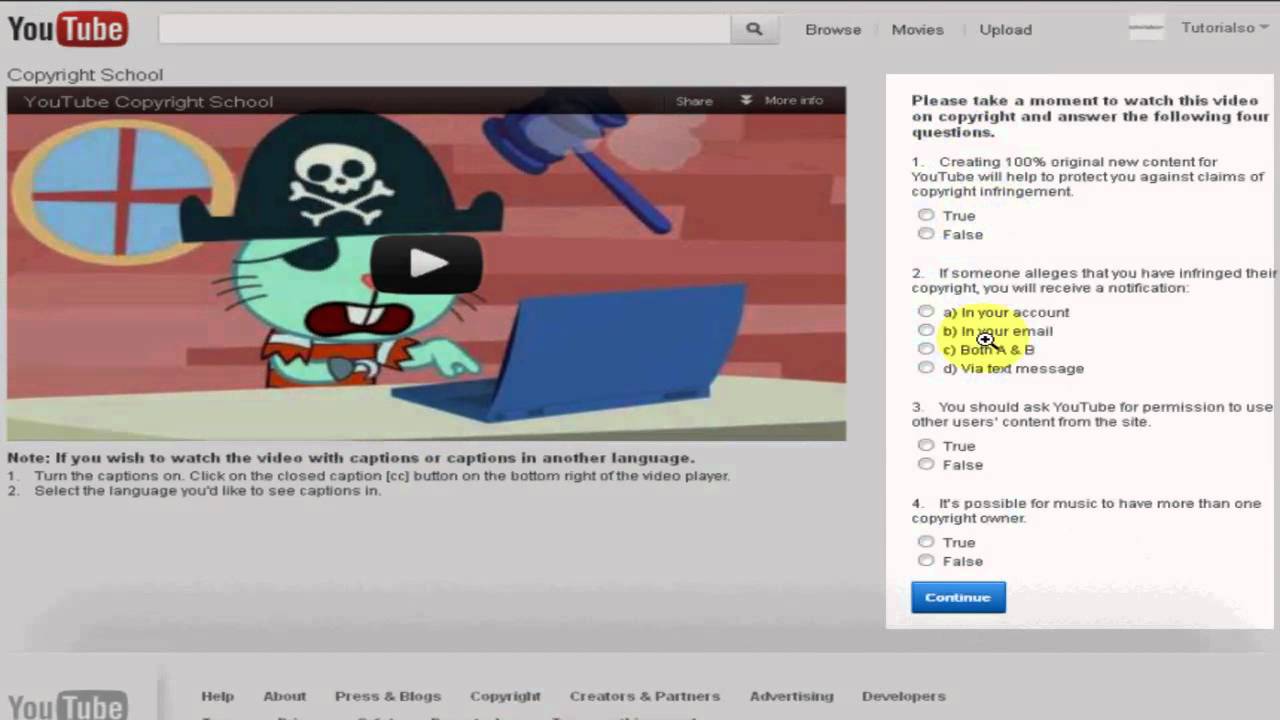The image size is (1280, 720).
Task: Click the footer YouTube logo
Action: [x=67, y=705]
